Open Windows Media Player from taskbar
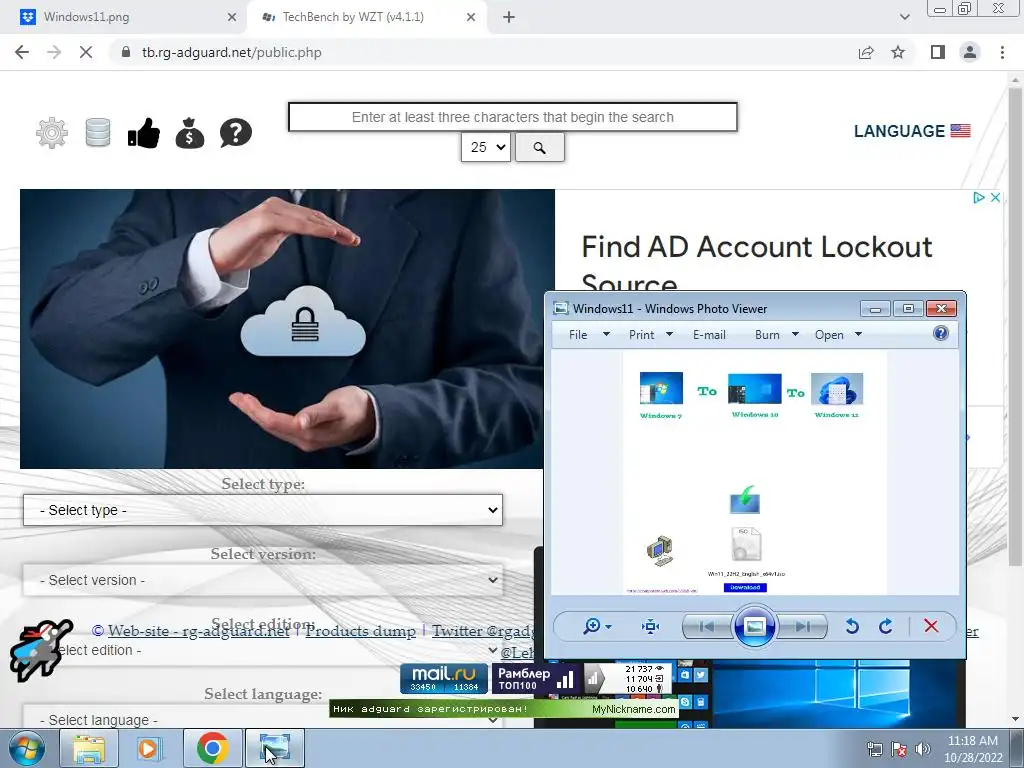1024x768 pixels. [x=149, y=748]
